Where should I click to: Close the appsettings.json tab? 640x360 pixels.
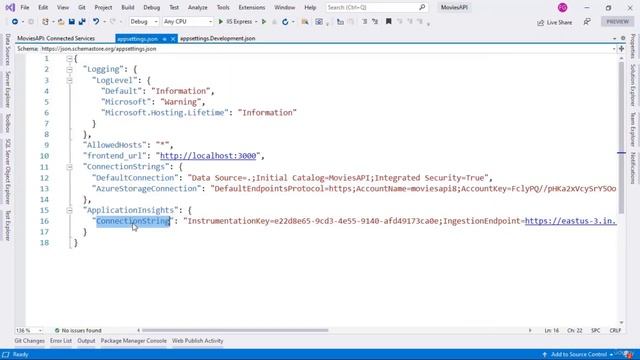coord(173,39)
